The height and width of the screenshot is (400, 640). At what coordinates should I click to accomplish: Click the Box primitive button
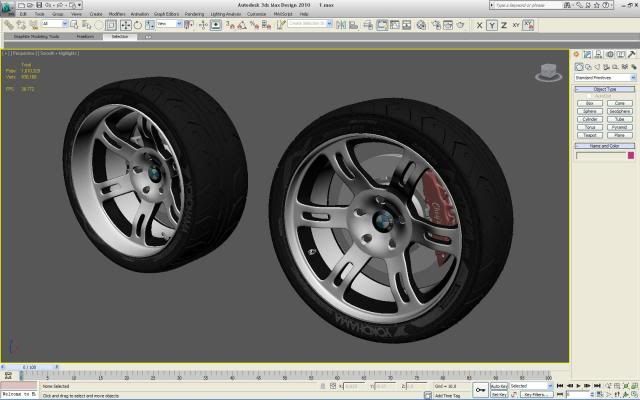(x=590, y=104)
